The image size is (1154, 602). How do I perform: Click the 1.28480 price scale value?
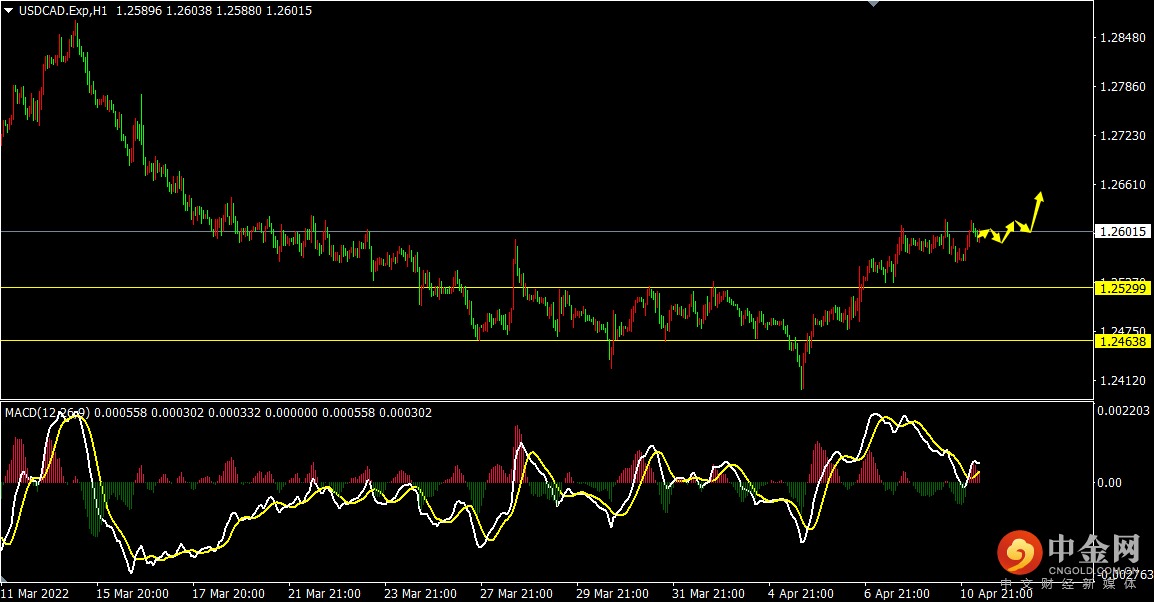coord(1121,38)
